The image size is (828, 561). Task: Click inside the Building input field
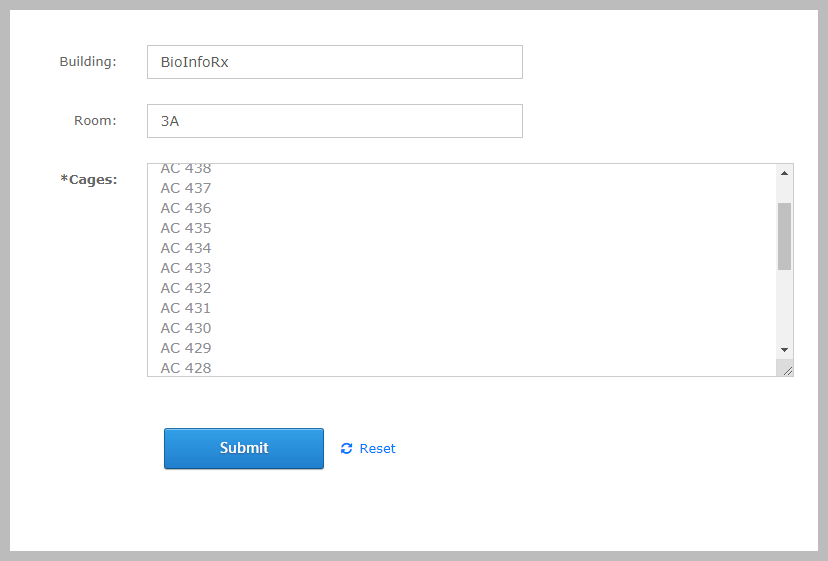(334, 62)
